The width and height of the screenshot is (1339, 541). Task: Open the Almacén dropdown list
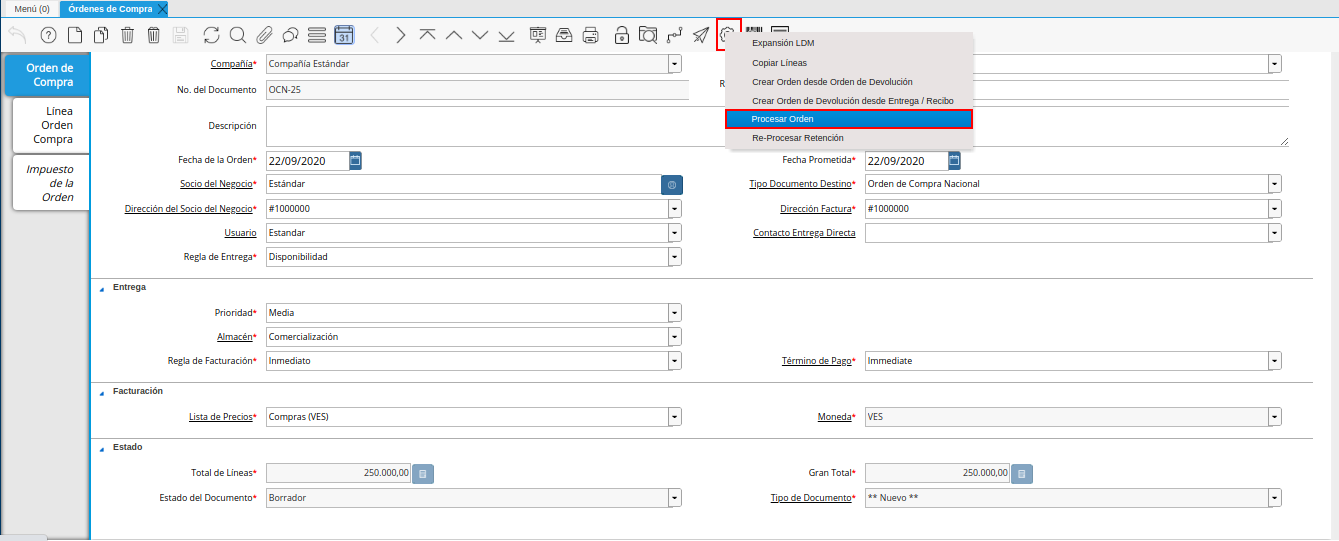pyautogui.click(x=675, y=337)
